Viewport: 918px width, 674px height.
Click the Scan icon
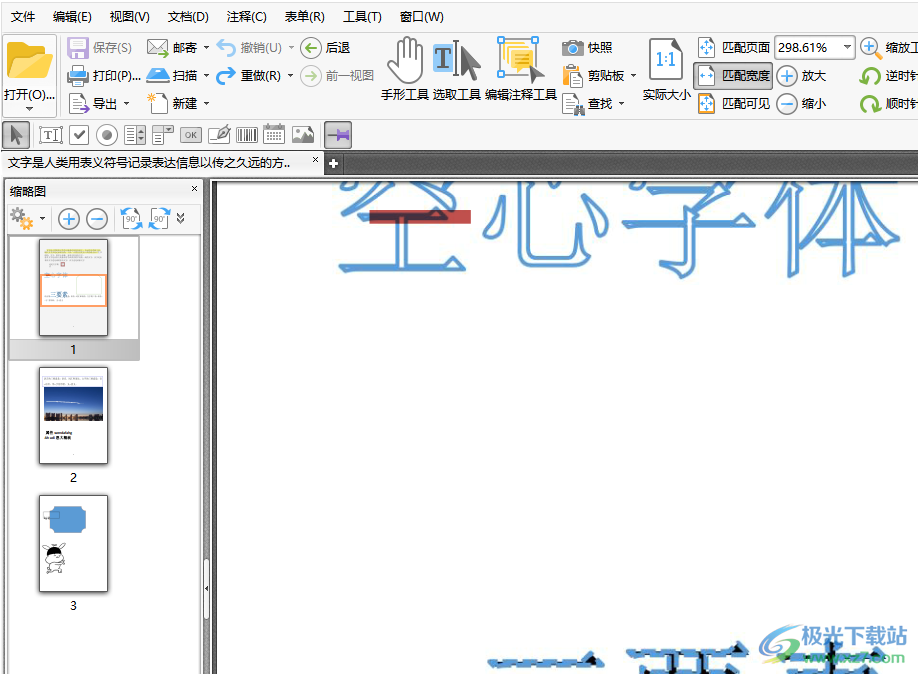coord(157,75)
